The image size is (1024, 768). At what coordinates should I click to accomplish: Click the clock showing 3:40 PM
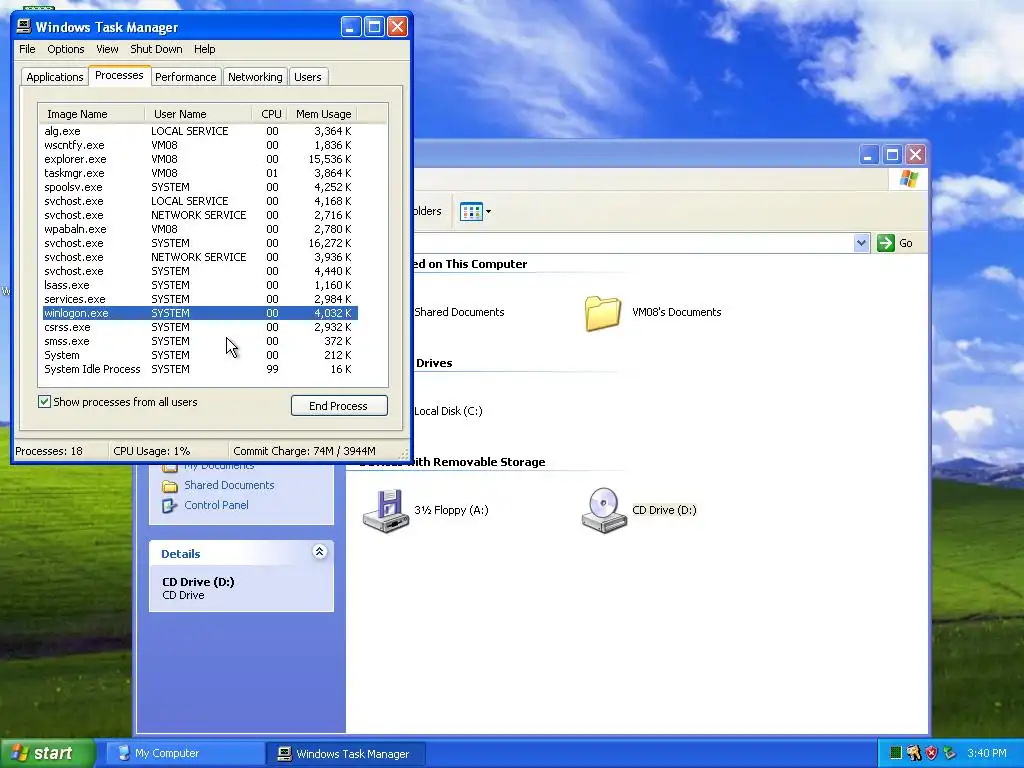click(x=987, y=753)
